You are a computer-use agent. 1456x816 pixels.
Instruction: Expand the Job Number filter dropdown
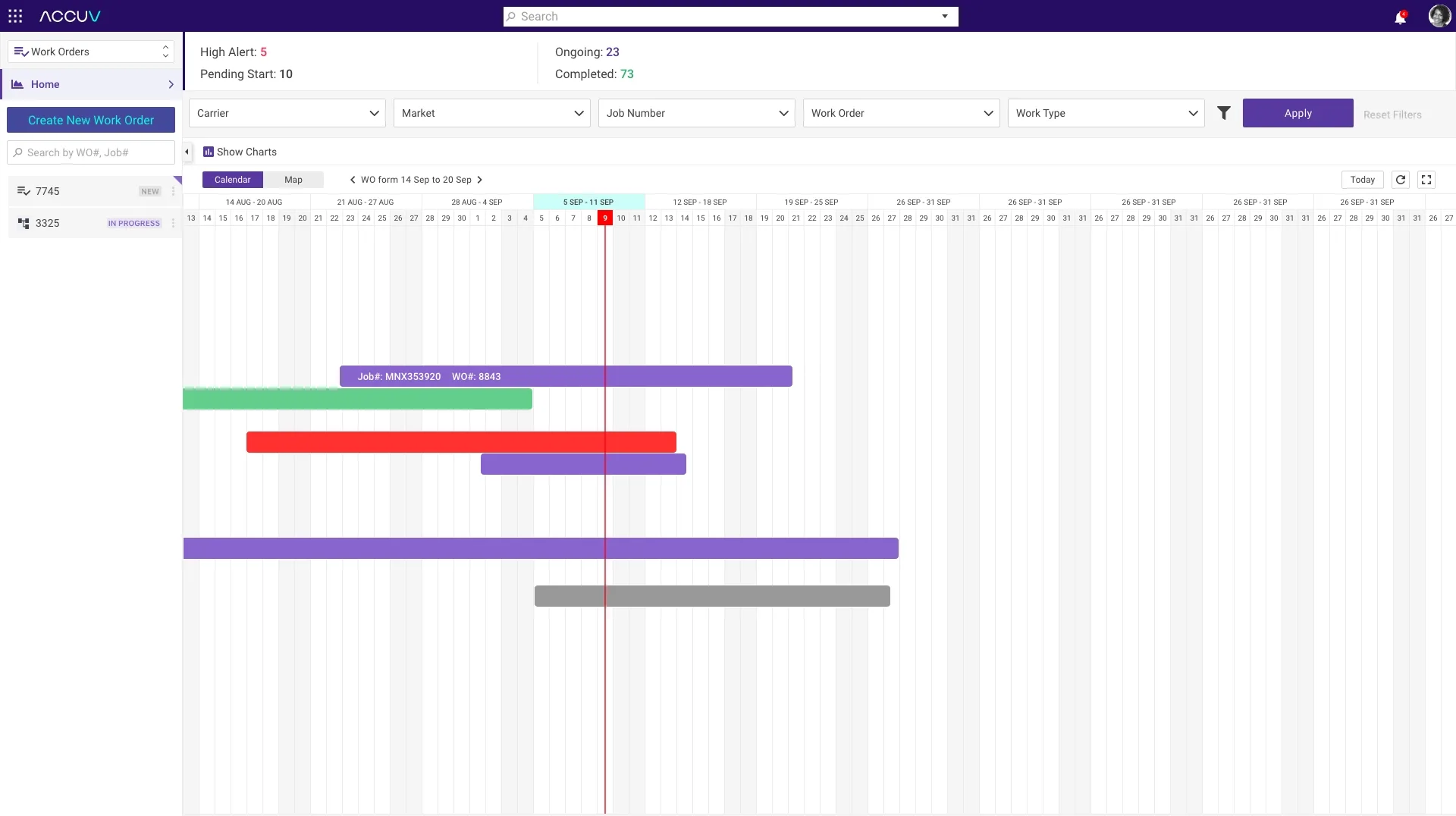click(697, 113)
